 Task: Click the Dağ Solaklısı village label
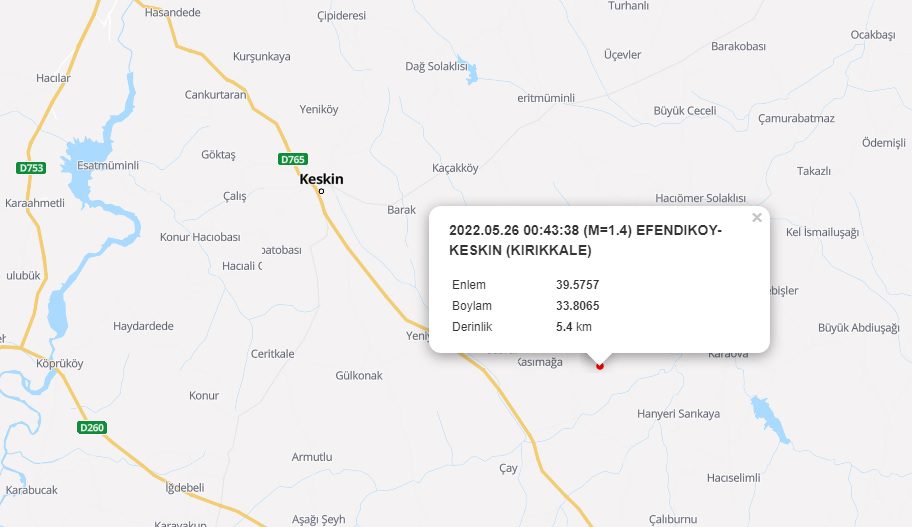point(436,66)
